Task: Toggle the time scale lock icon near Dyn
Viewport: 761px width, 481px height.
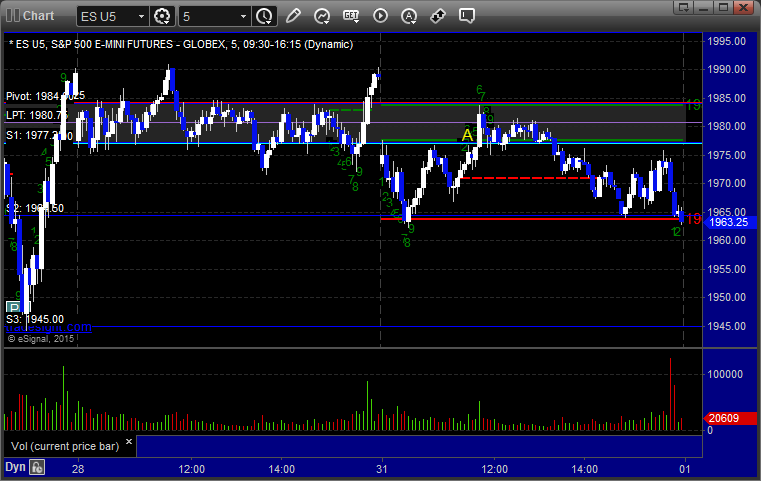Action: (x=37, y=467)
